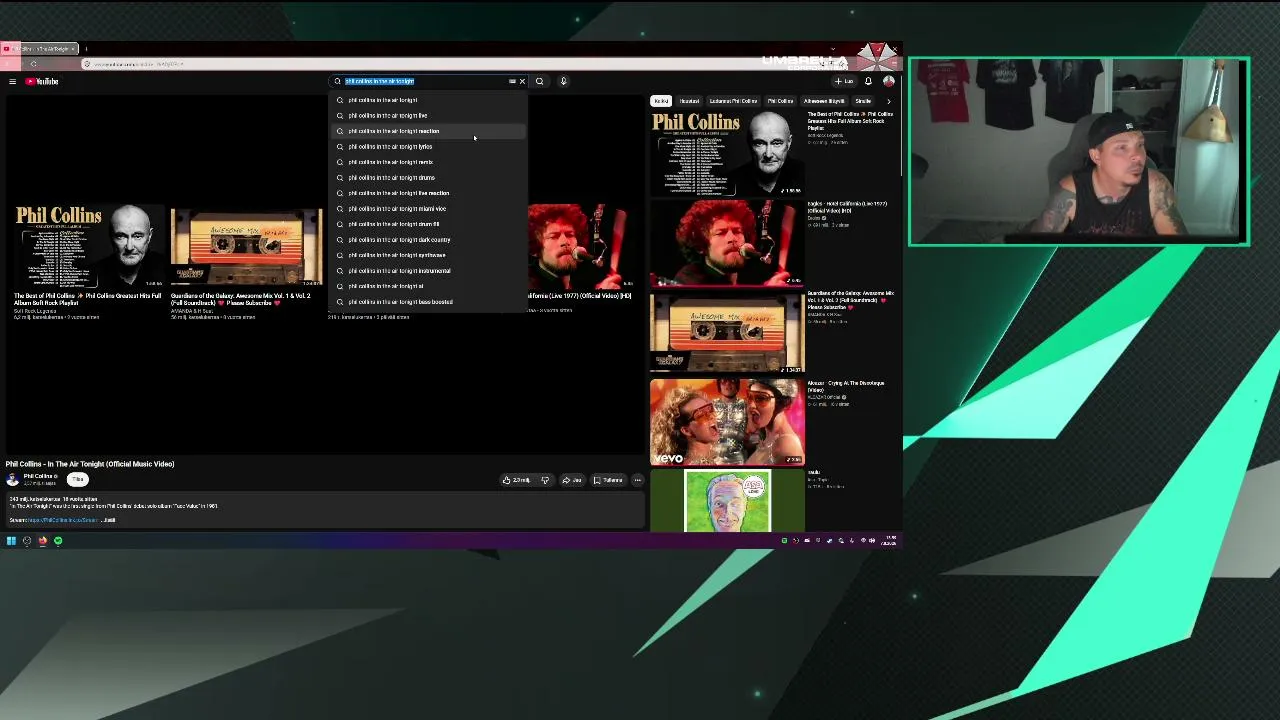Open the account avatar menu
1280x720 pixels.
tap(888, 81)
